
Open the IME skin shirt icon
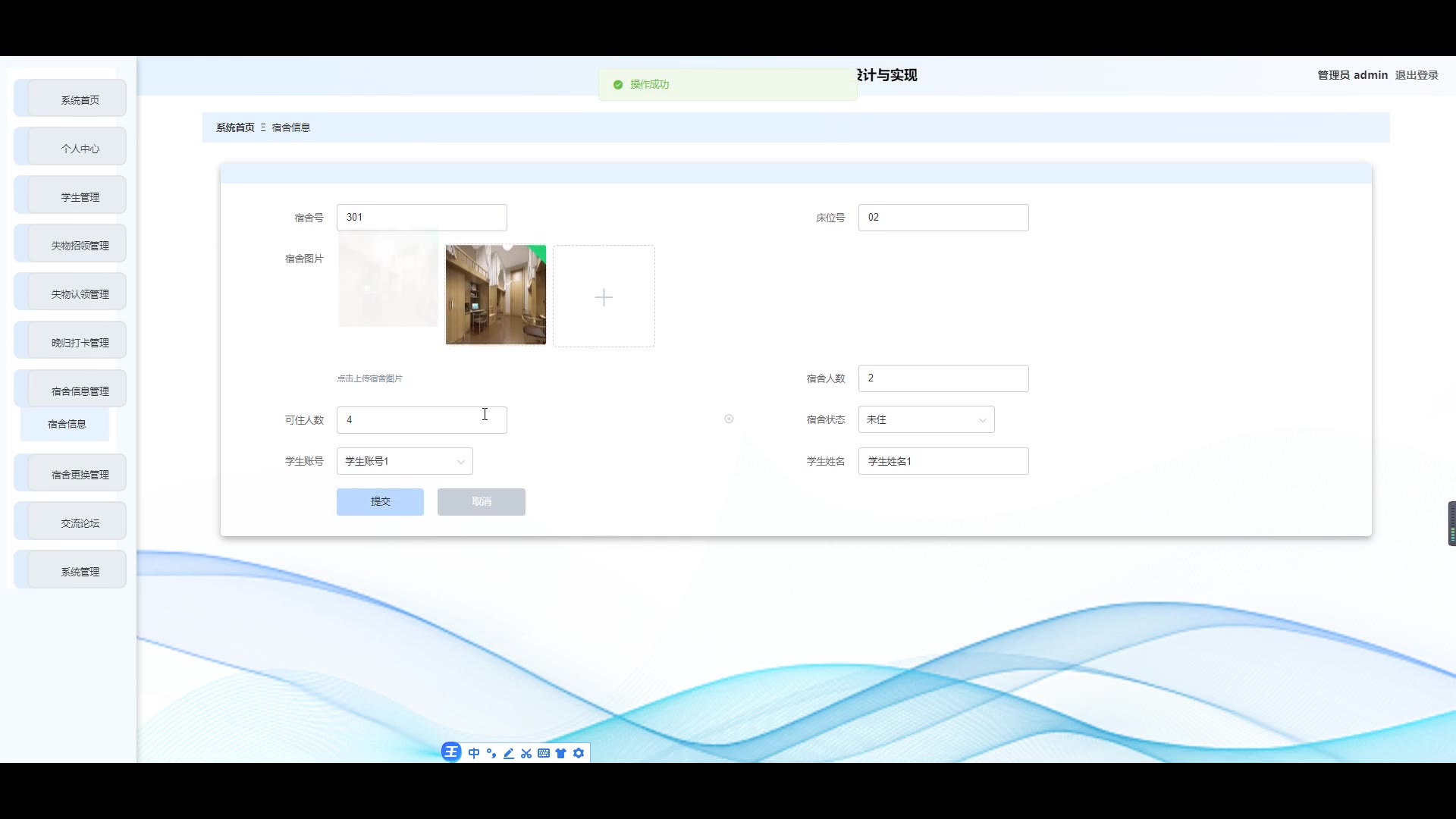point(561,753)
